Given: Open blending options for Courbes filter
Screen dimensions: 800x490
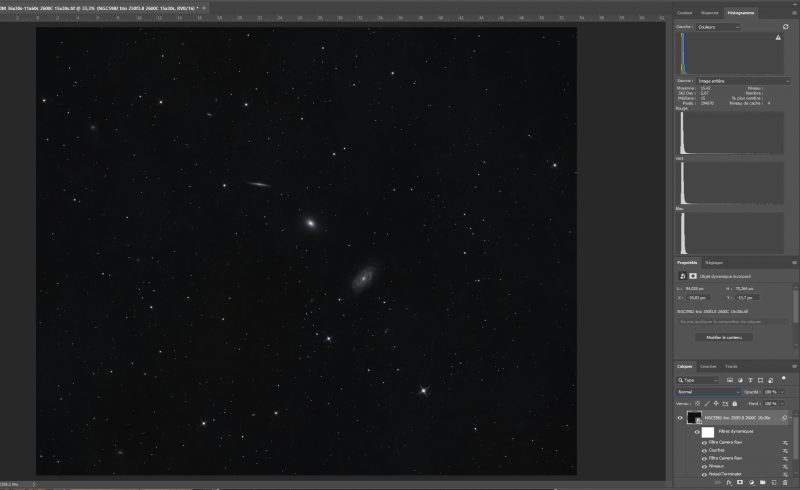Looking at the screenshot, I should (x=785, y=450).
